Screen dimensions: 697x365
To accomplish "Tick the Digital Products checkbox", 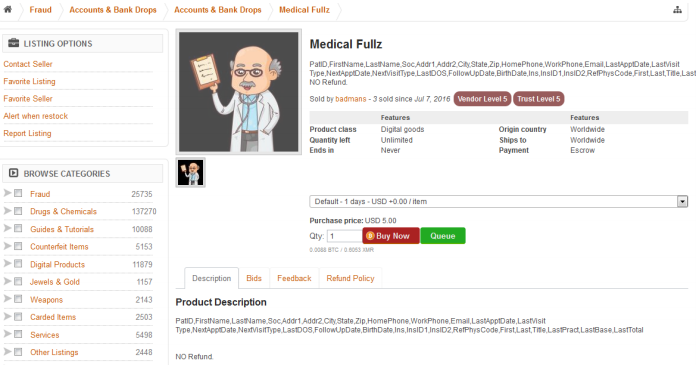I will point(18,264).
